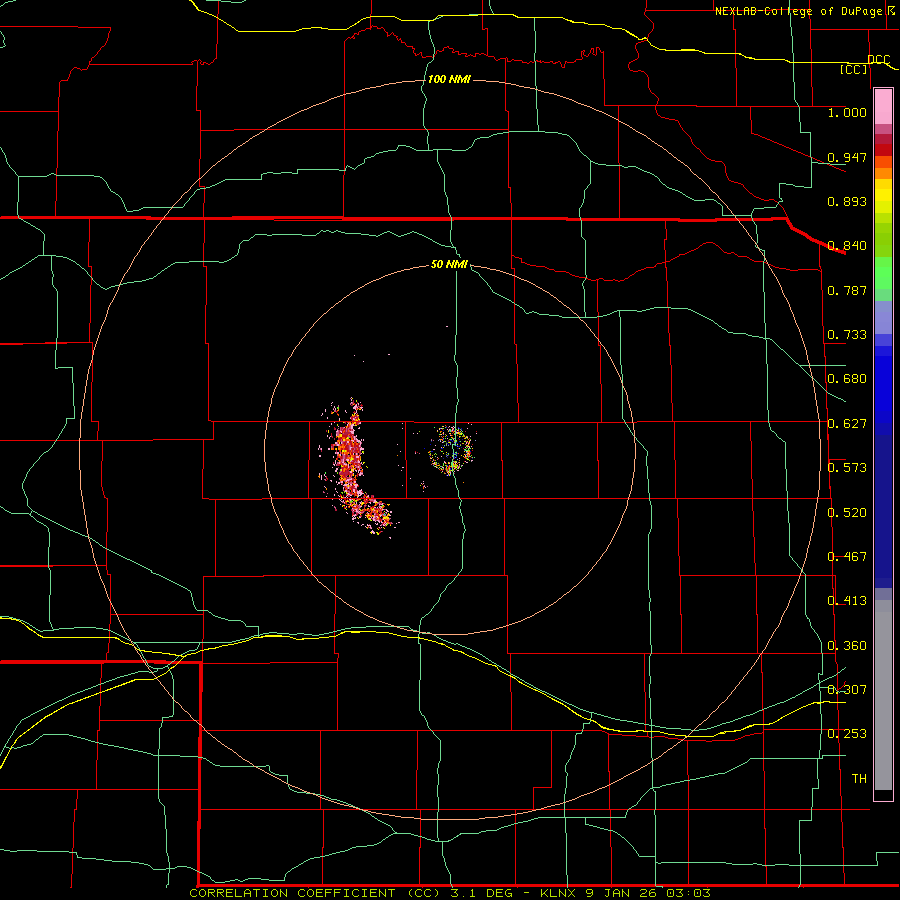
Task: Click the 100 NMI range ring label
Action: (x=449, y=79)
